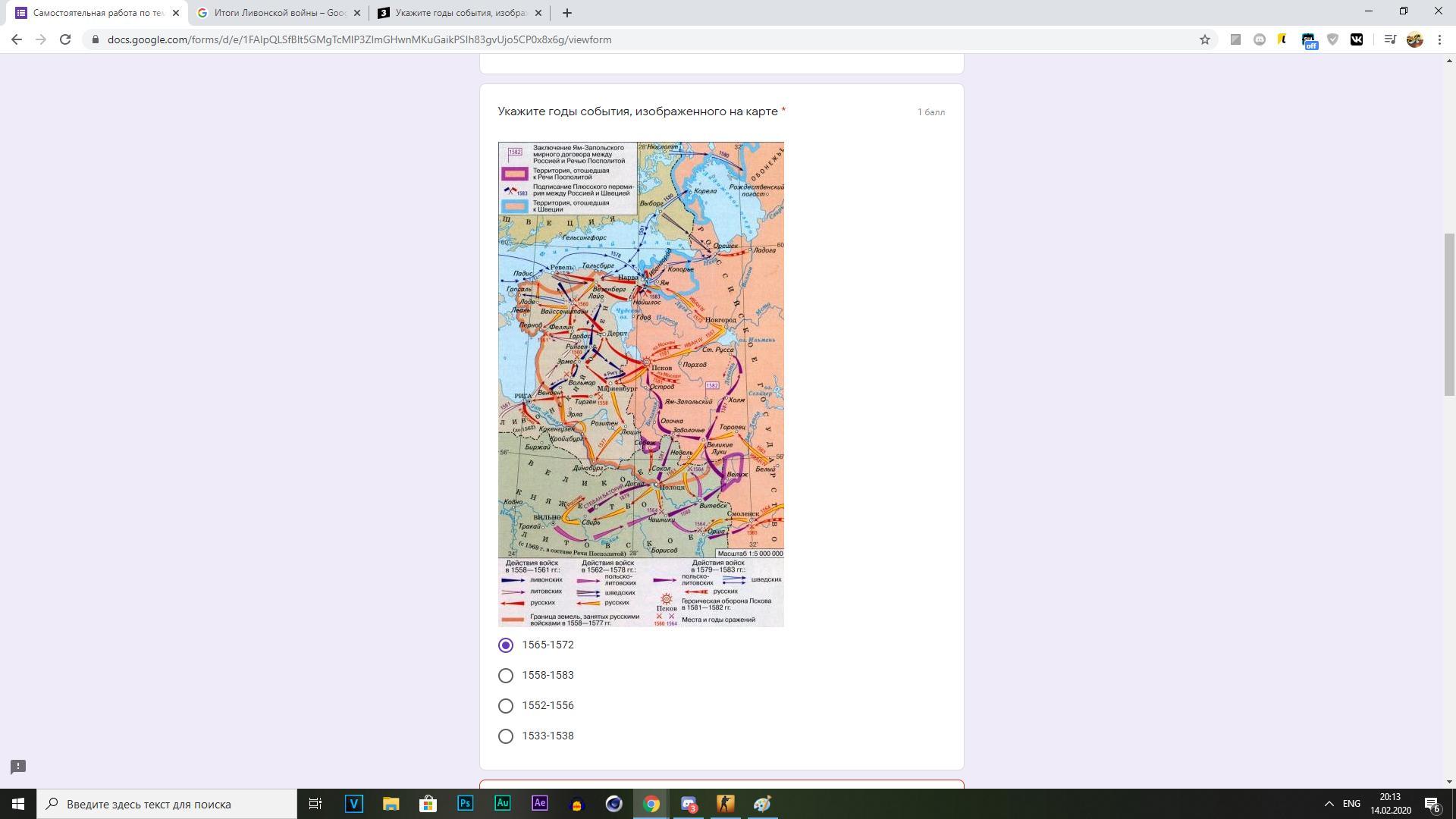Switch to Итоги Ливонской войны tab
1456x819 pixels.
point(278,13)
